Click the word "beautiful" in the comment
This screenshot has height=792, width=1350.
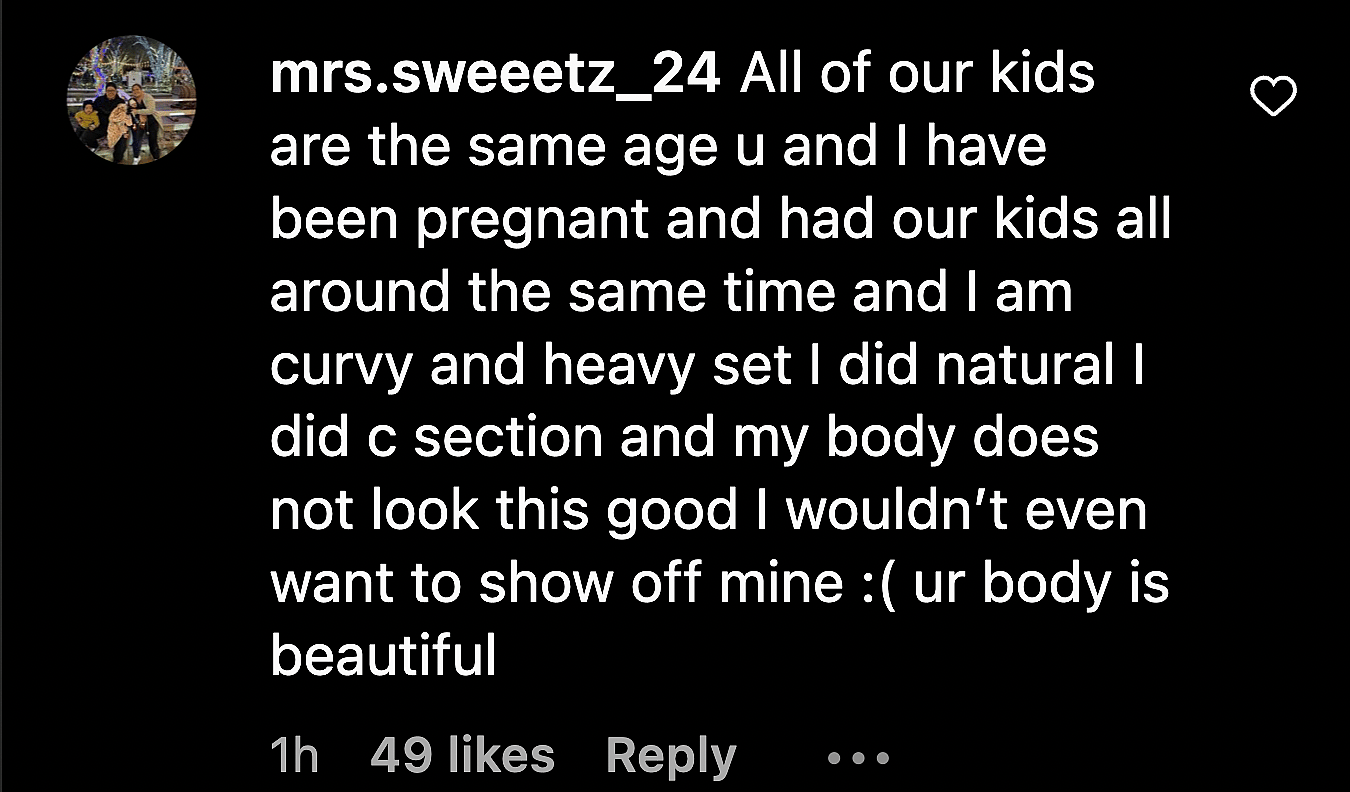pos(383,656)
